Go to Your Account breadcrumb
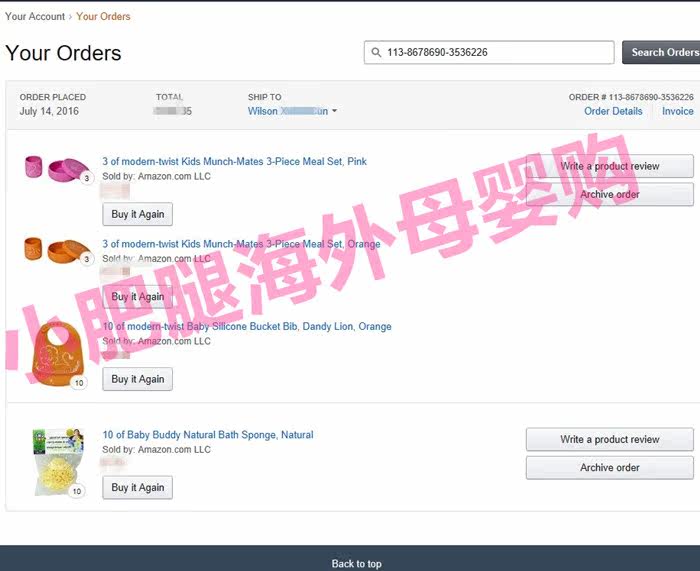 [35, 17]
